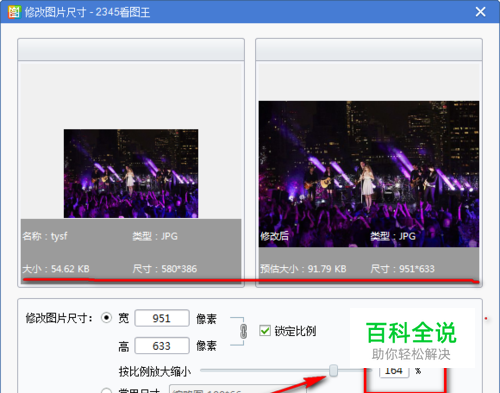This screenshot has width=500, height=393.
Task: Click the text 名称：tysf
Action: pyautogui.click(x=45, y=236)
